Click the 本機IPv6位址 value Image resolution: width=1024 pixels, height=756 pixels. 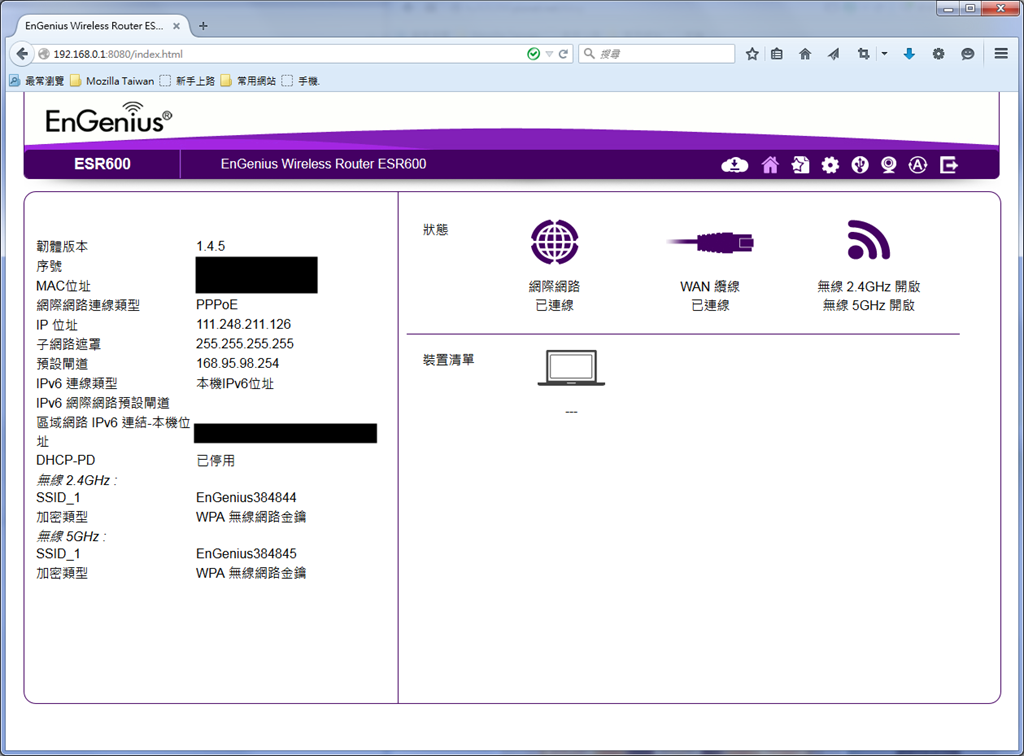tap(235, 383)
